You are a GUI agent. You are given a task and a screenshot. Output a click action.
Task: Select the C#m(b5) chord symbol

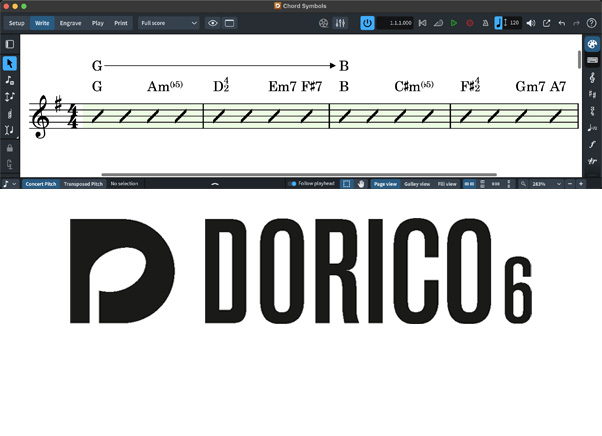point(414,86)
